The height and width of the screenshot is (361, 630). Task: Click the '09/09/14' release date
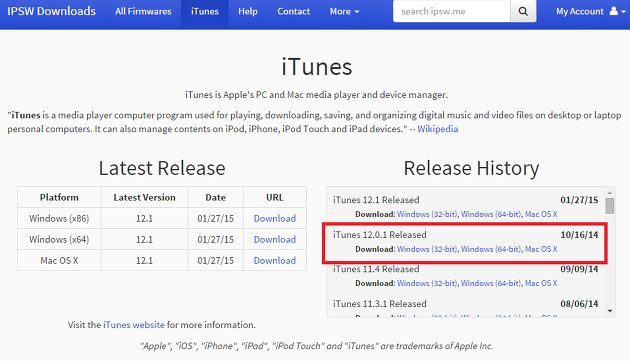coord(579,269)
